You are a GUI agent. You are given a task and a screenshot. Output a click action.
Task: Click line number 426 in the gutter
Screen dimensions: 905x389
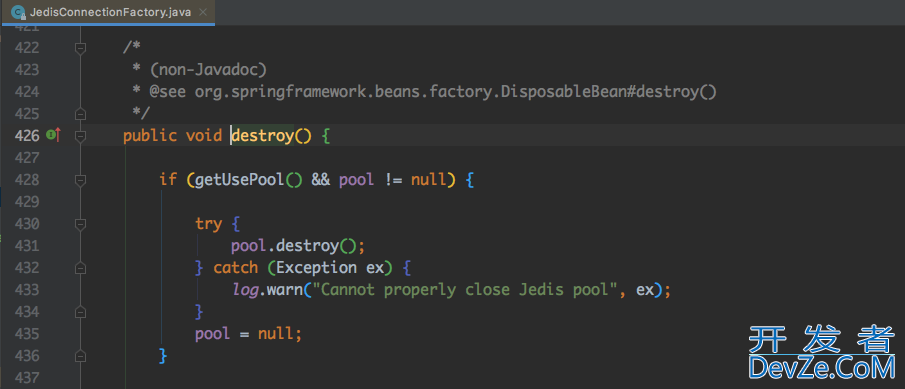coord(27,136)
